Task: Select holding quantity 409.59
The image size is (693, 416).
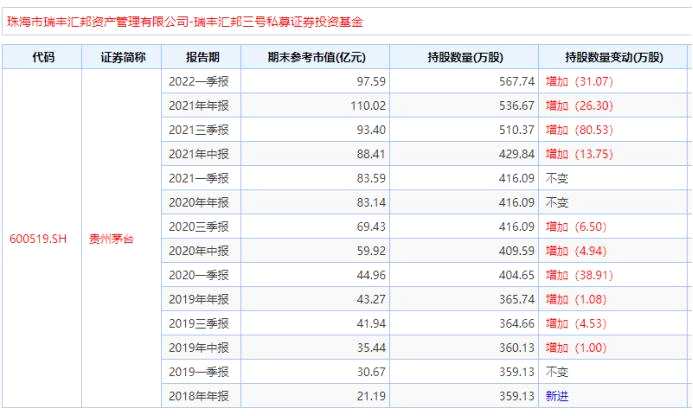Action: pos(517,251)
